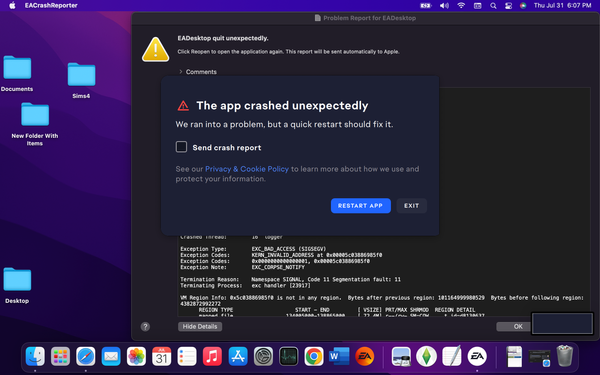Show battery status in menu bar
600x375 pixels.
(426, 5)
